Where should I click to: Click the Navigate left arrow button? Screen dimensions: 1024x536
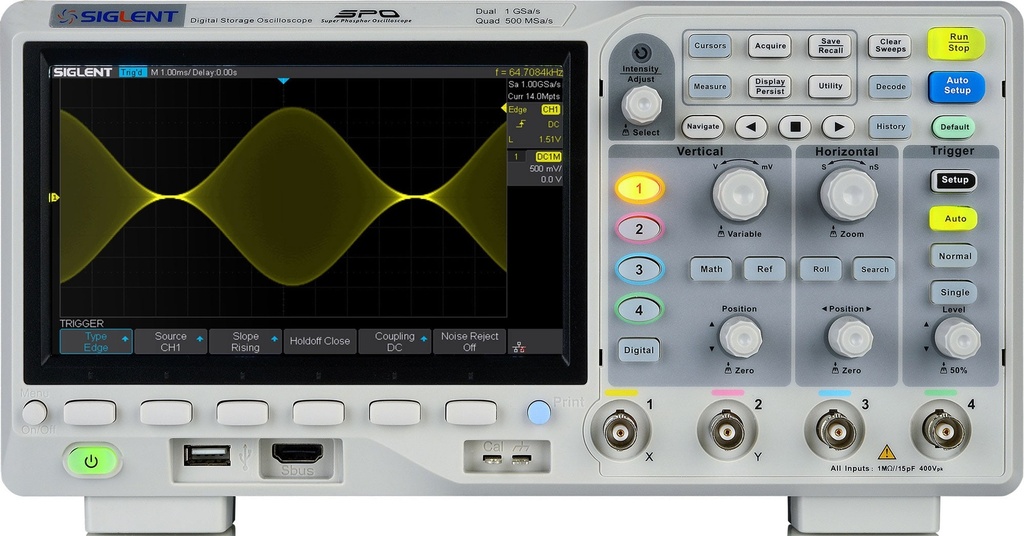[x=751, y=127]
